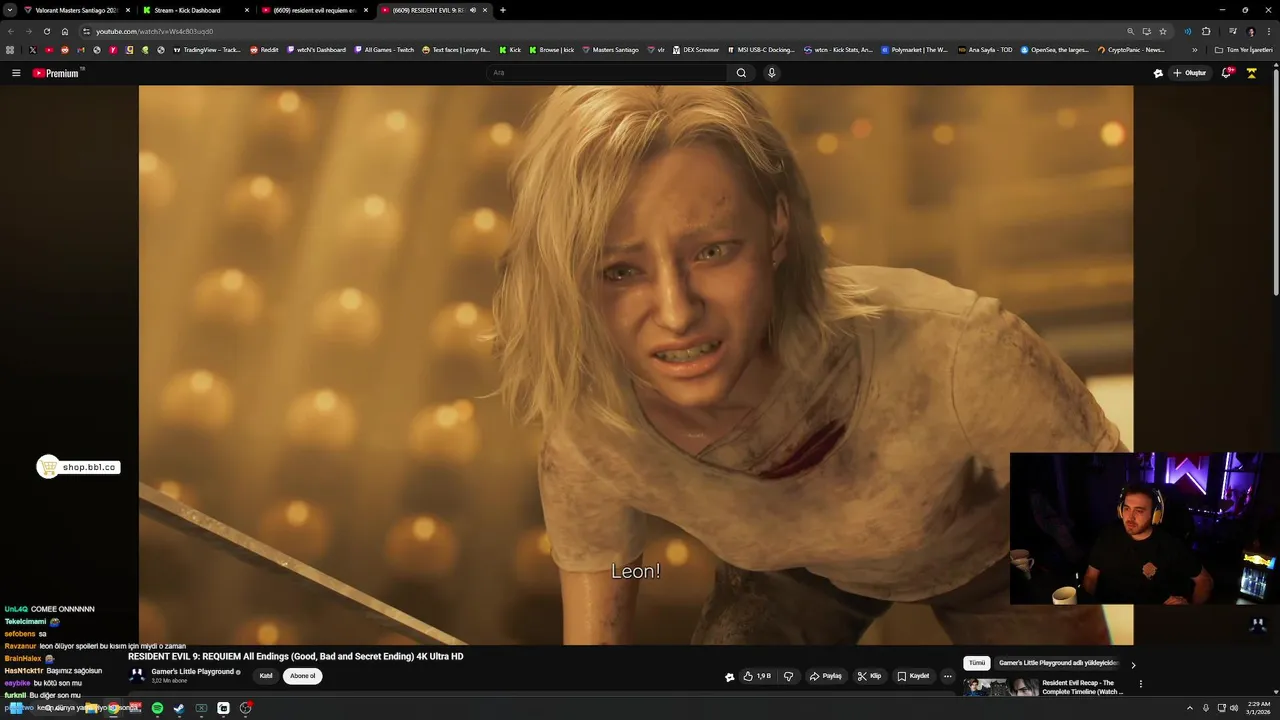Open the taskbar clock showing 2:29 AM
This screenshot has height=720, width=1280.
pyautogui.click(x=1257, y=708)
